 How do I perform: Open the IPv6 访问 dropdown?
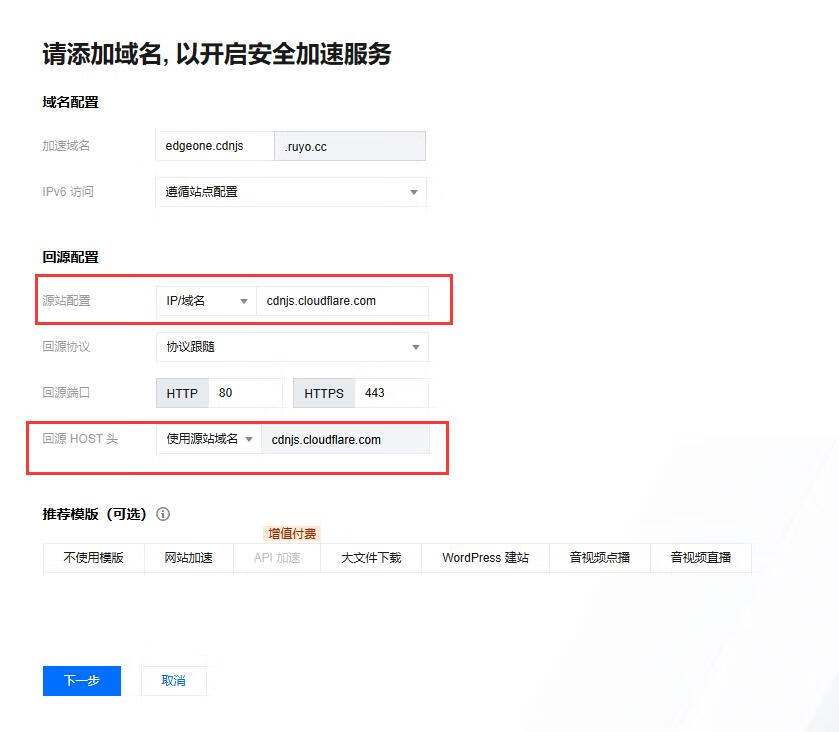click(x=290, y=192)
